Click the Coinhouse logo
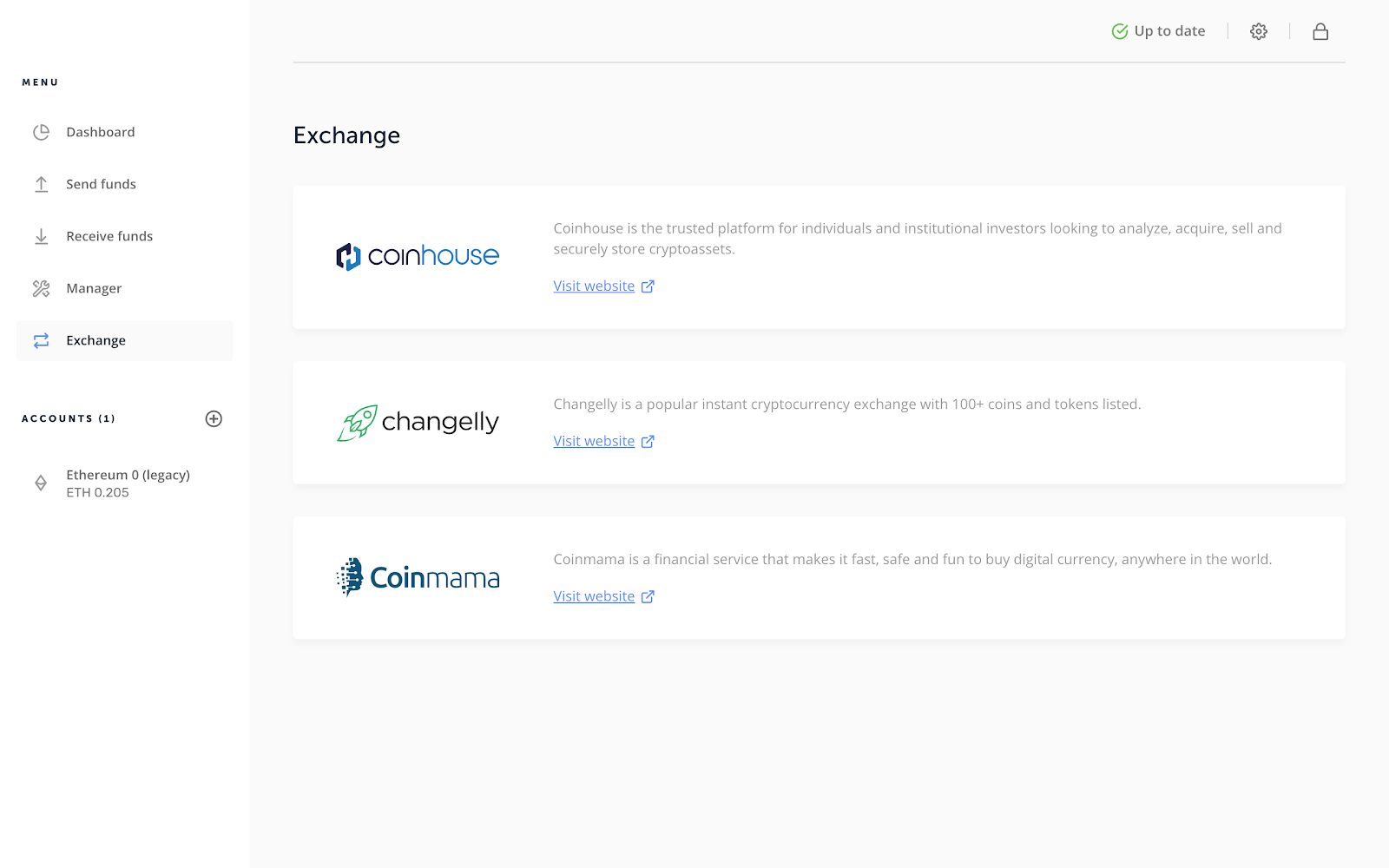This screenshot has height=868, width=1389. point(418,255)
